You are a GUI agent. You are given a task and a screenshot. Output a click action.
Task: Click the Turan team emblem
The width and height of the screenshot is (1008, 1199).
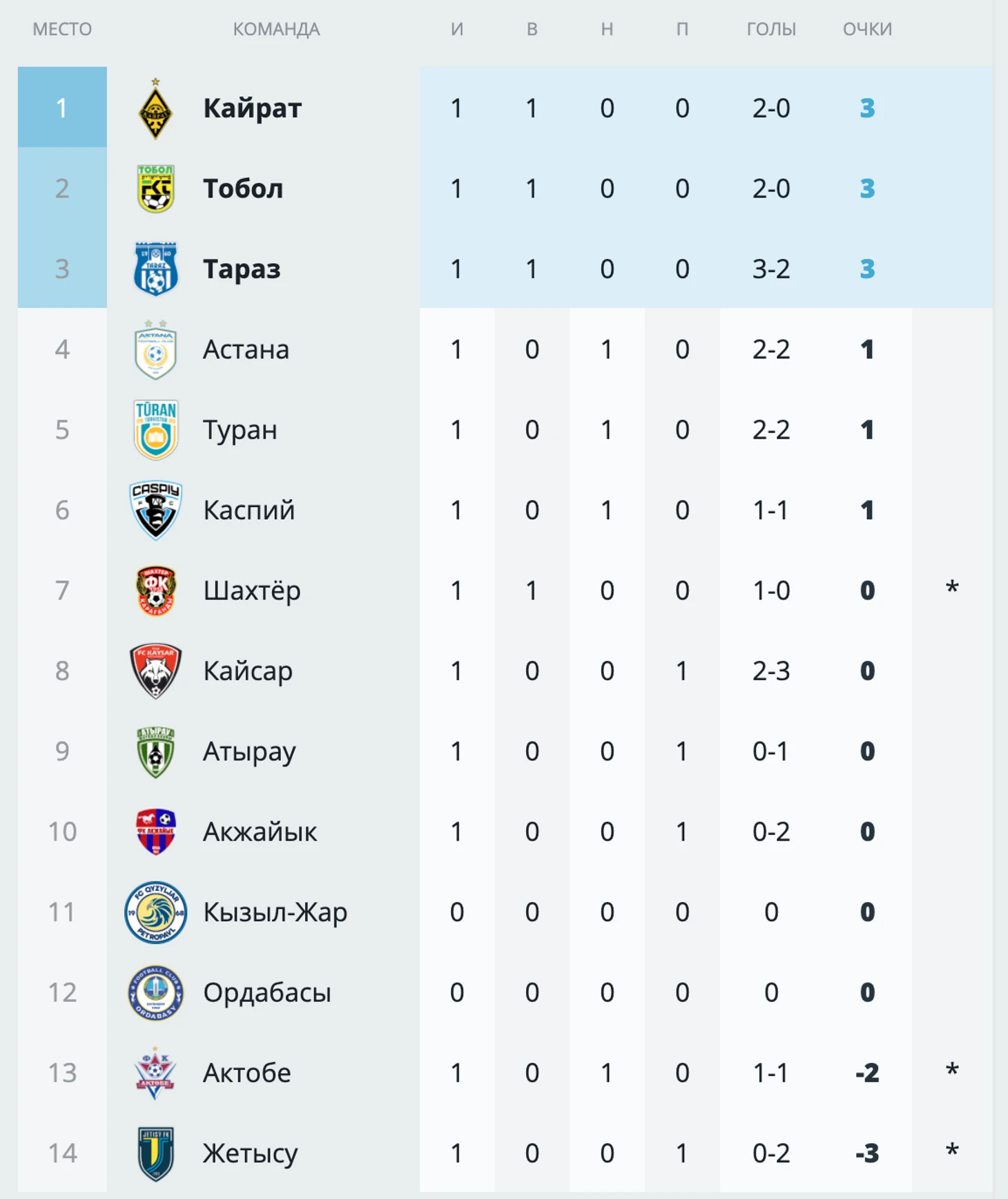(x=155, y=430)
